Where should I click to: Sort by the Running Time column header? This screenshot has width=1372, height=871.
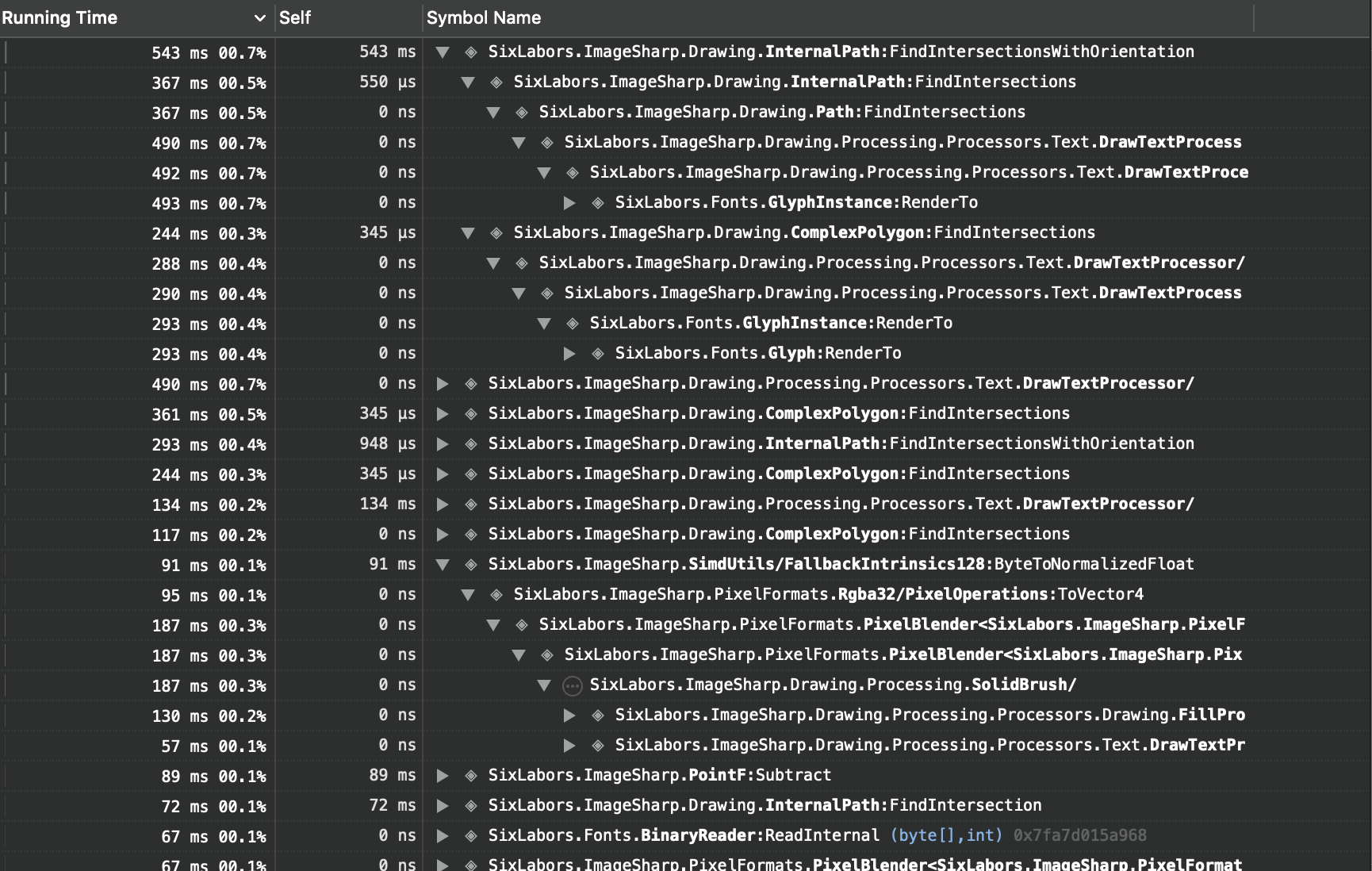tap(59, 17)
